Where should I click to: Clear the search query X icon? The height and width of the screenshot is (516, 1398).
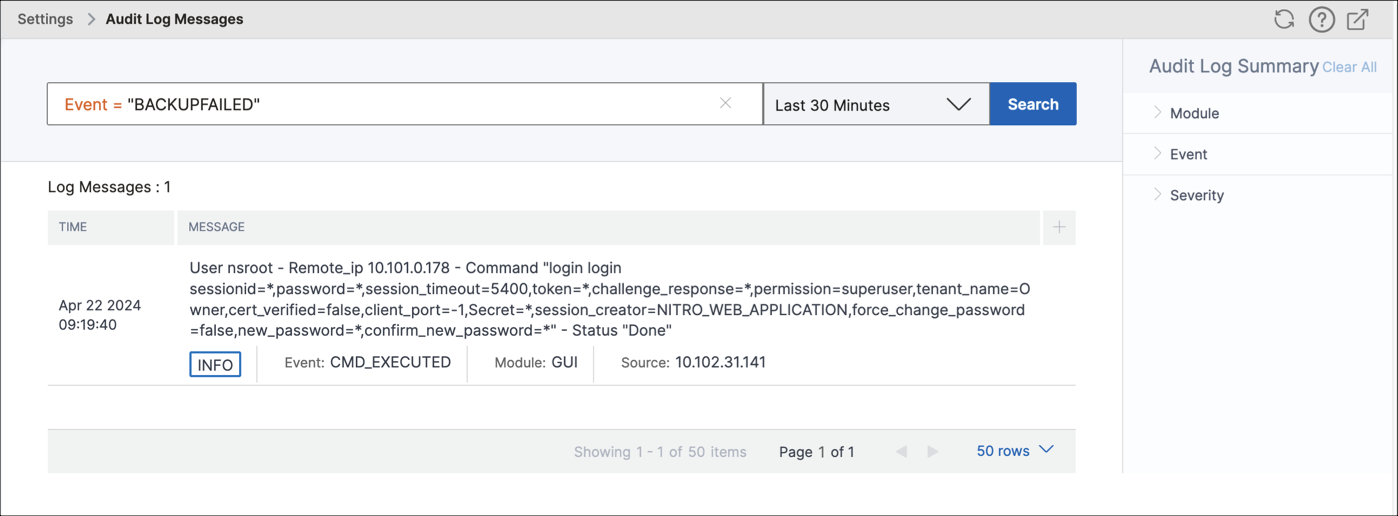[726, 103]
